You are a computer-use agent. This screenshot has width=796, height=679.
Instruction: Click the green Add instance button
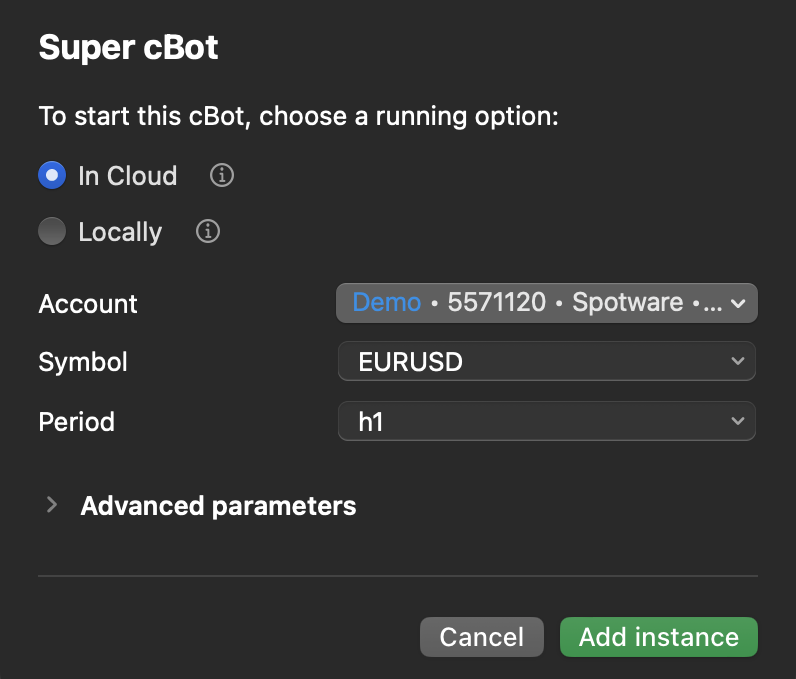658,637
